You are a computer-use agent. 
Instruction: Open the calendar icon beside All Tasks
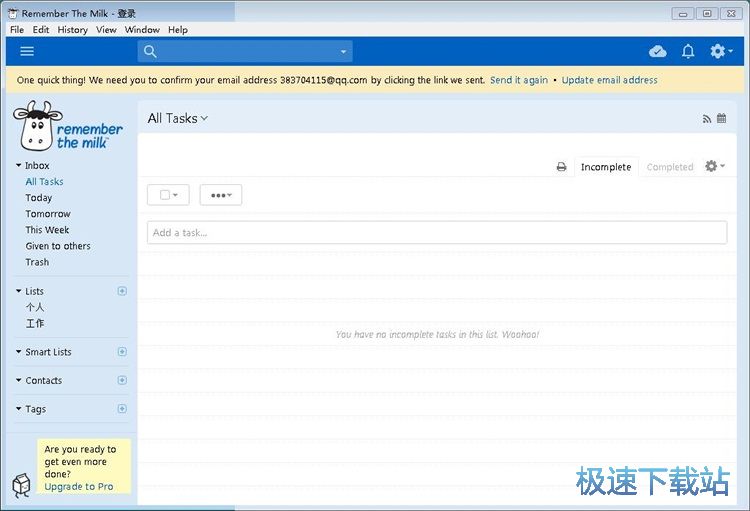point(722,118)
